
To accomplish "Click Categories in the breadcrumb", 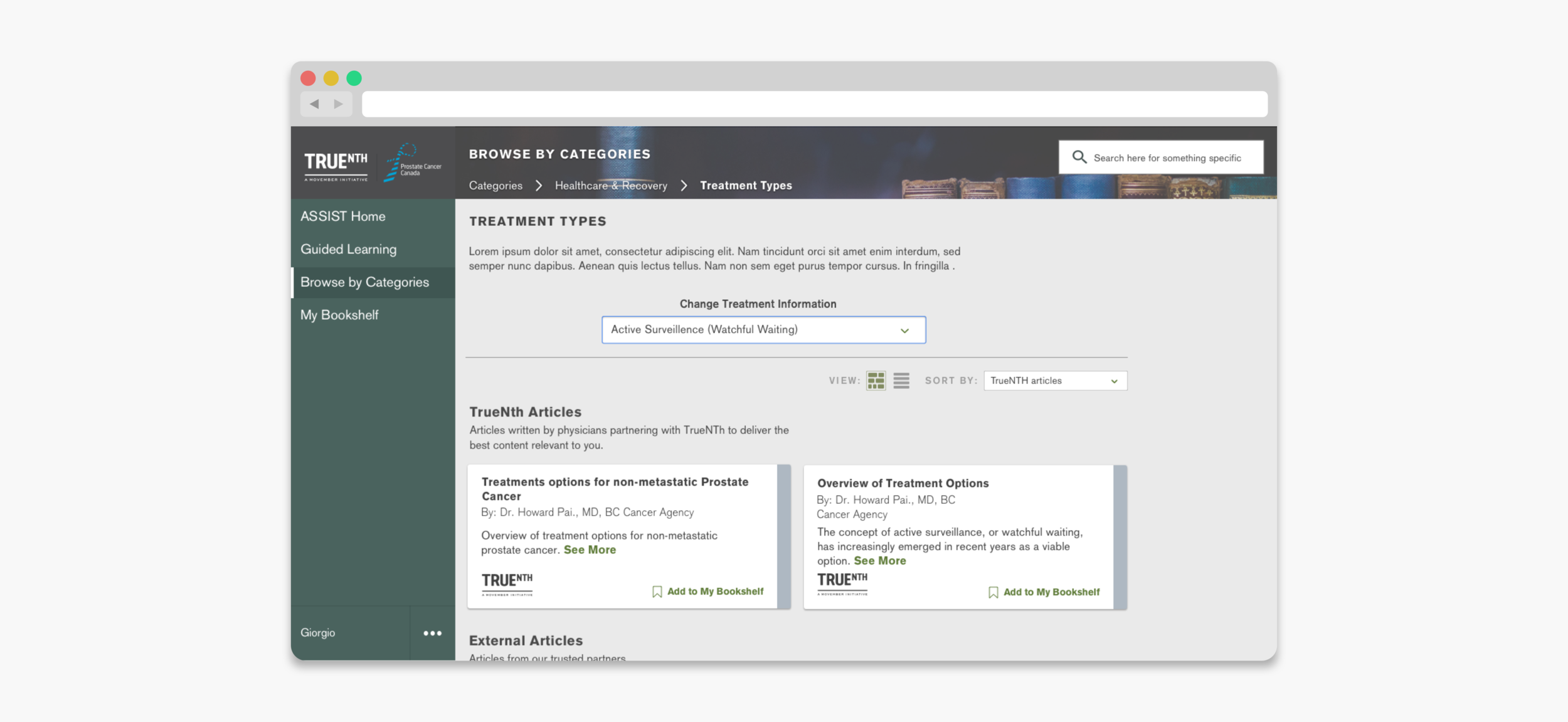I will click(x=495, y=186).
